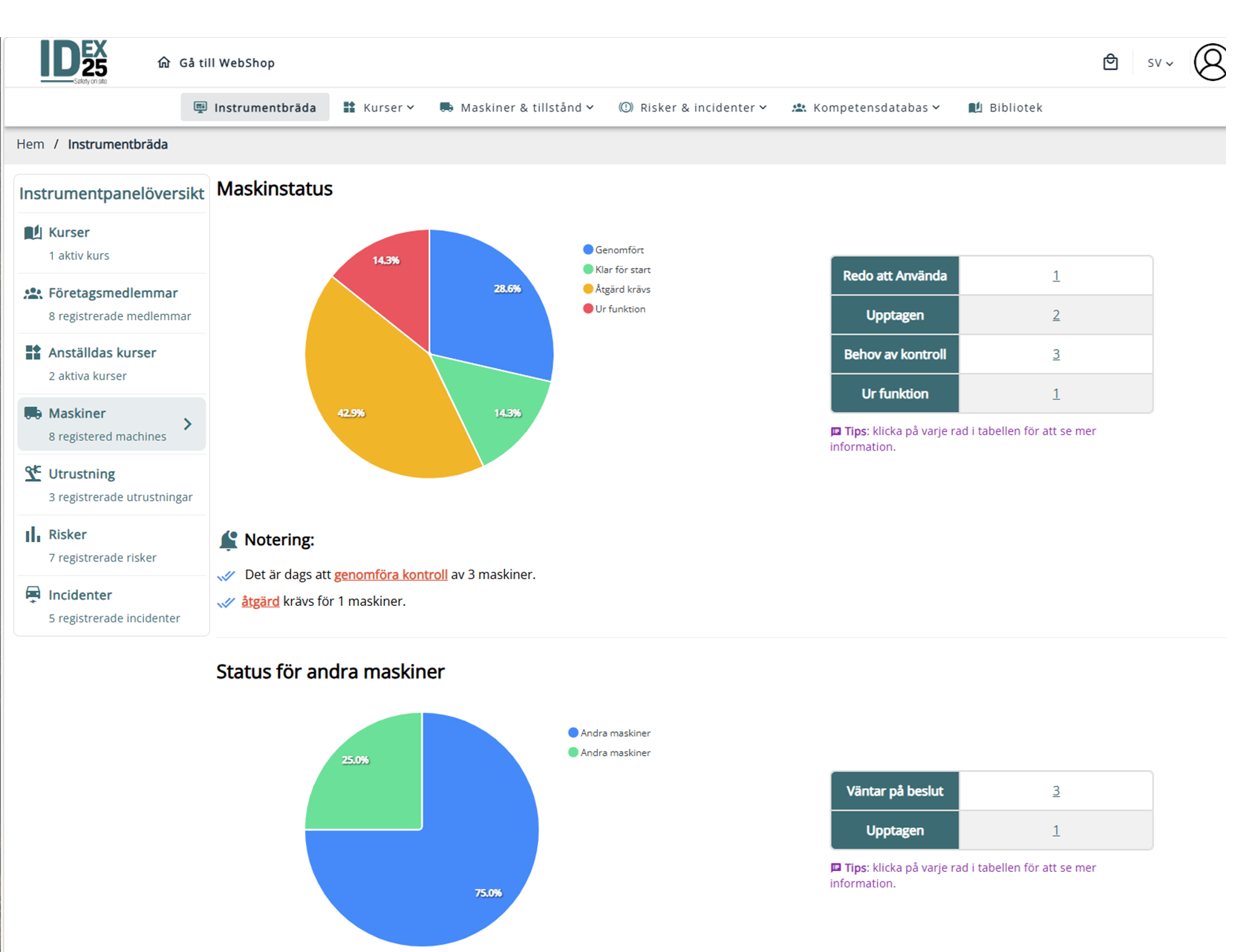Image resolution: width=1249 pixels, height=952 pixels.
Task: Toggle the Åtgärd krävs legend entry
Action: point(616,290)
